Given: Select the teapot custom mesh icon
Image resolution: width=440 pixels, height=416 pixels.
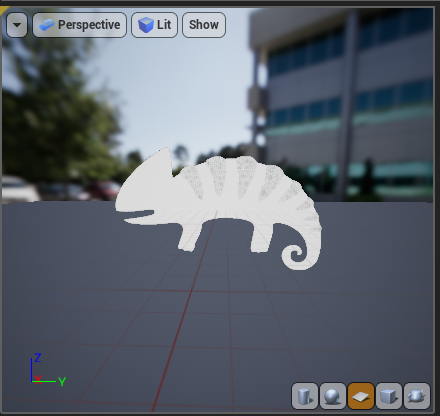Looking at the screenshot, I should point(417,396).
